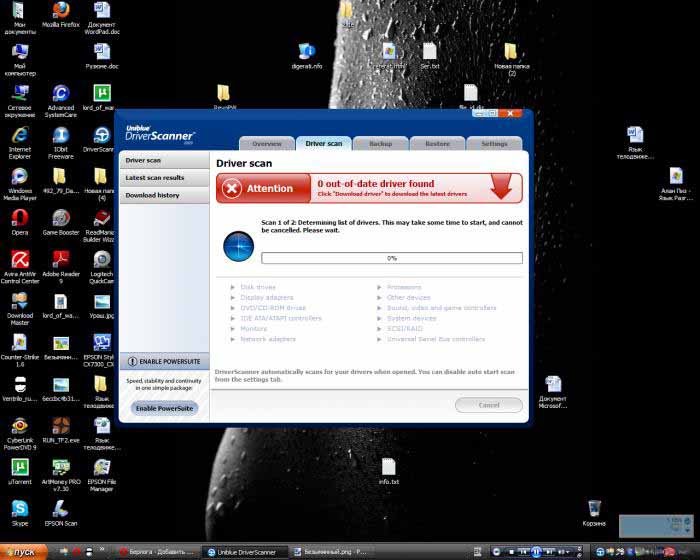Click the Ventrilo desktop icon
This screenshot has width=700, height=560.
point(20,389)
